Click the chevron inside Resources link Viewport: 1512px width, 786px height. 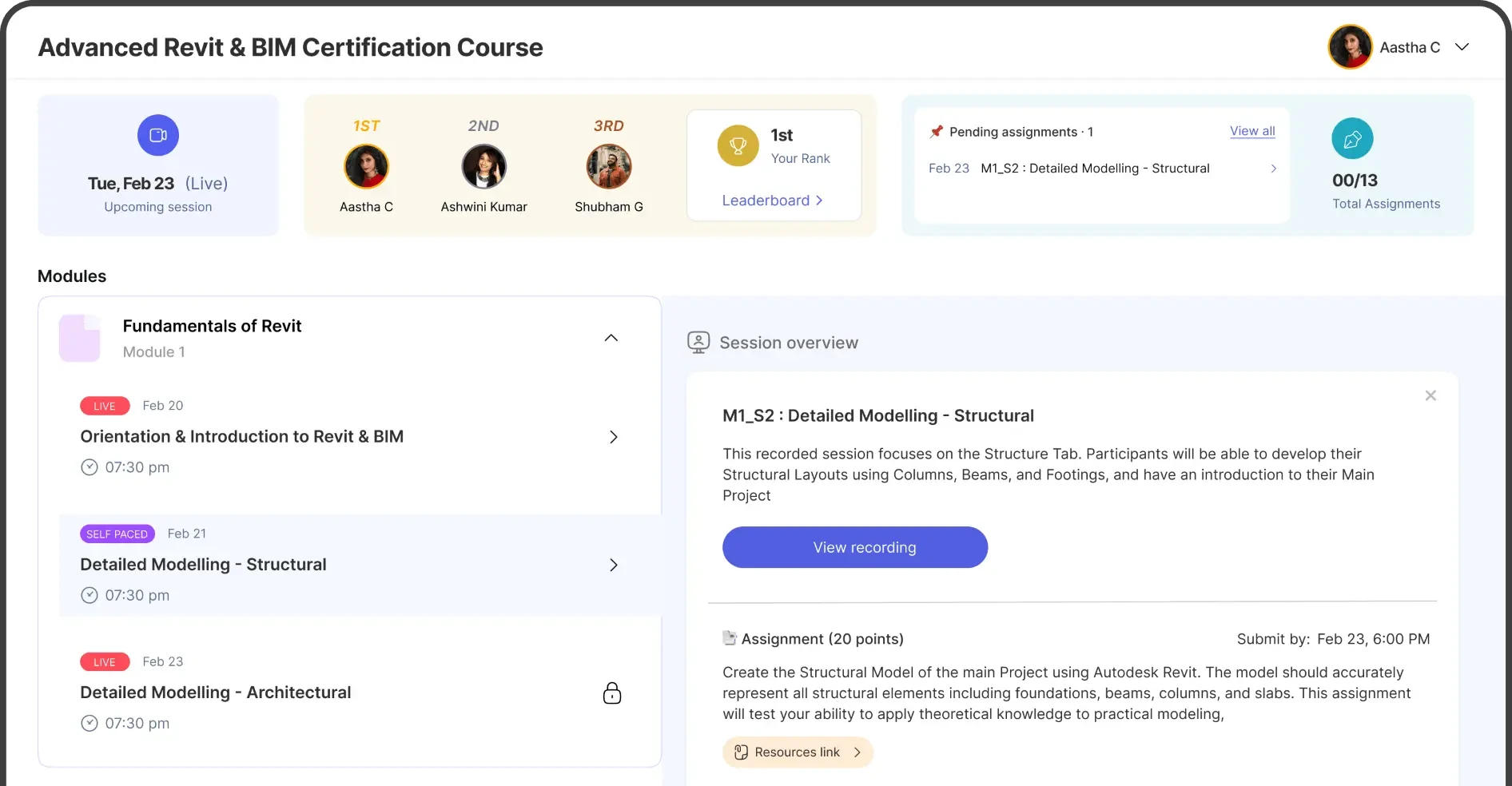(x=857, y=752)
